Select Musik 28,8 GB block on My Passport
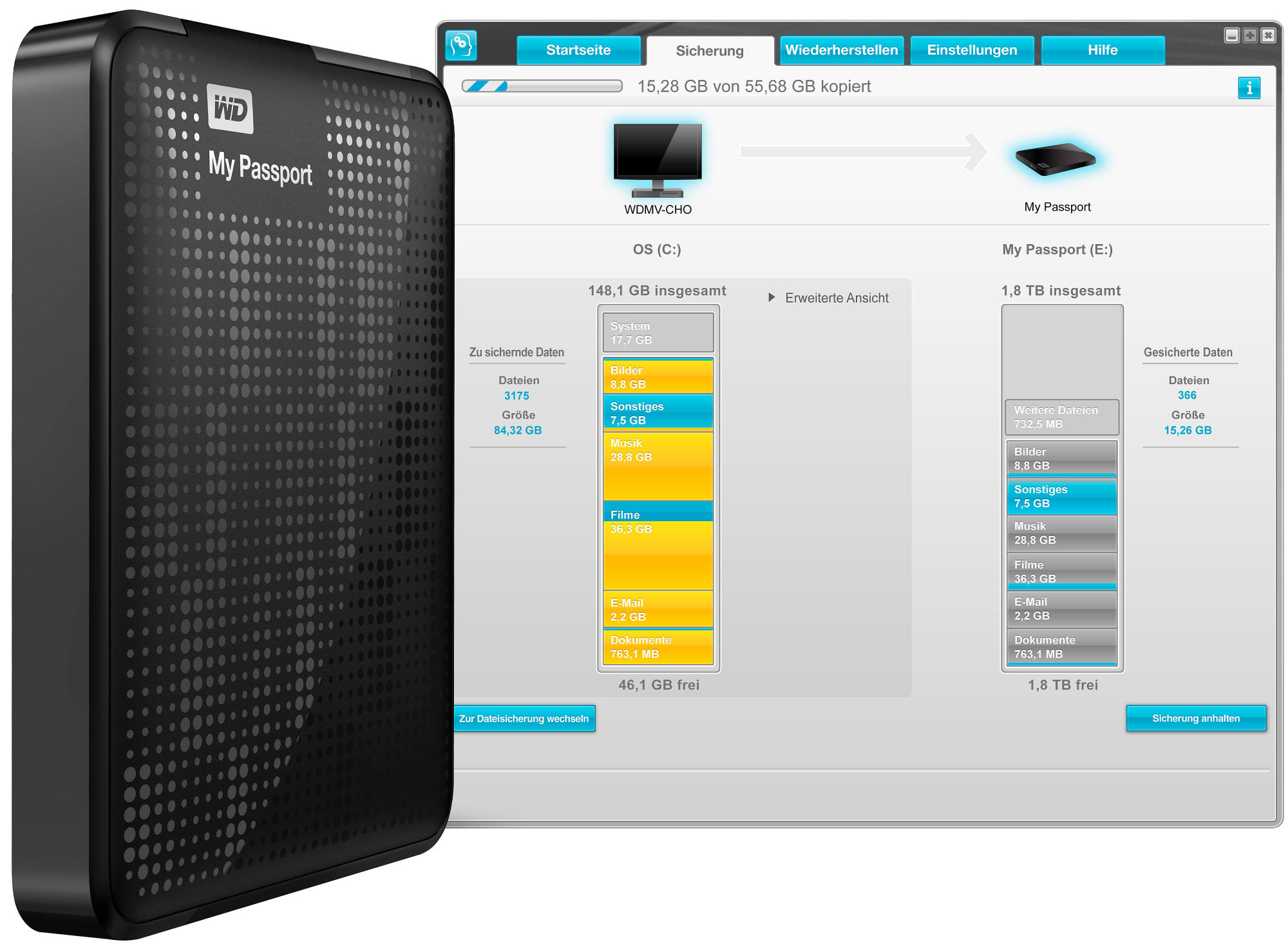Screen dimensions: 1288x947 click(x=1062, y=533)
